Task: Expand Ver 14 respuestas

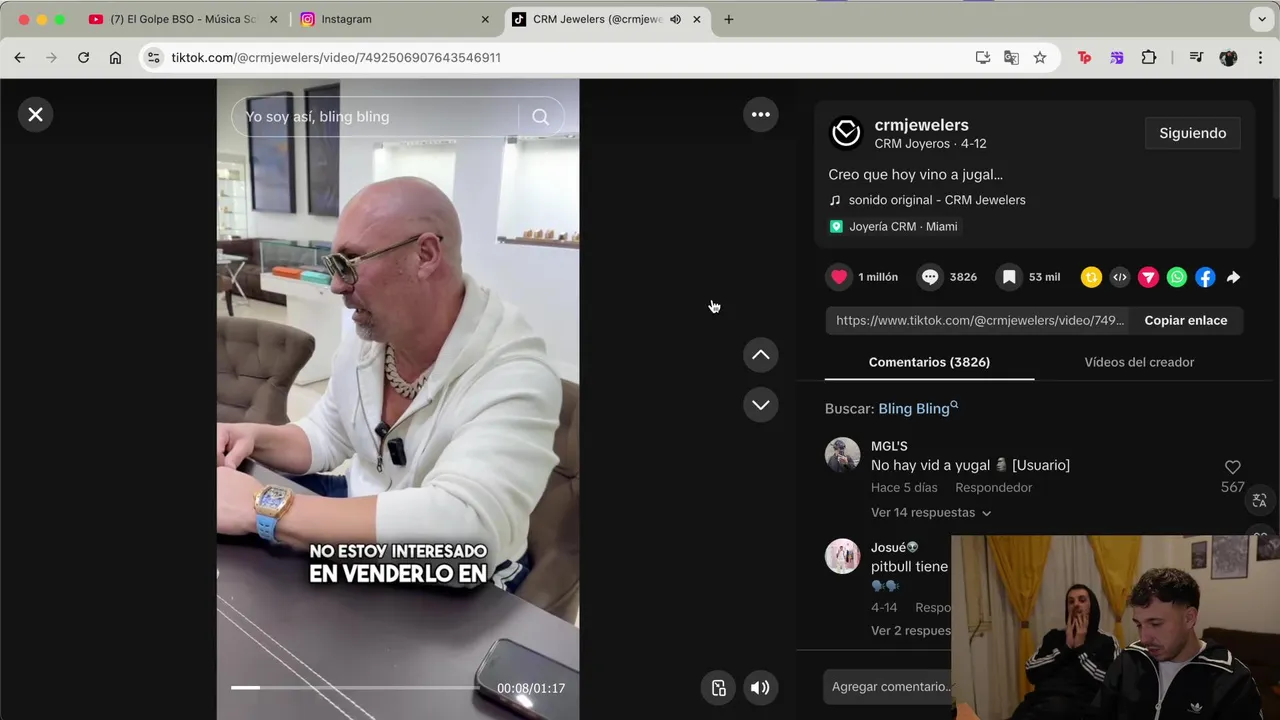Action: (930, 512)
